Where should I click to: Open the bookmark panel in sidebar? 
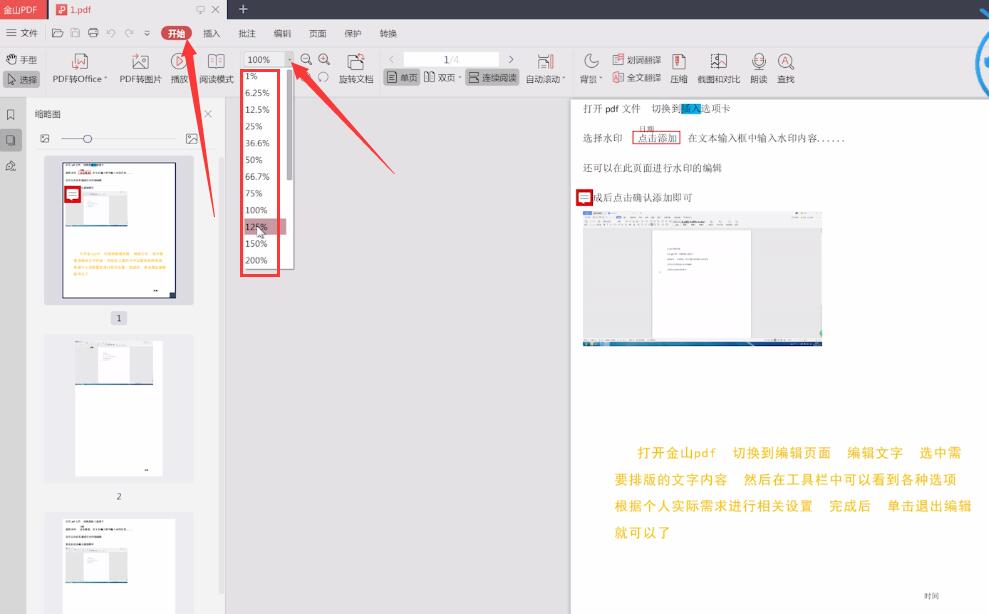point(11,115)
